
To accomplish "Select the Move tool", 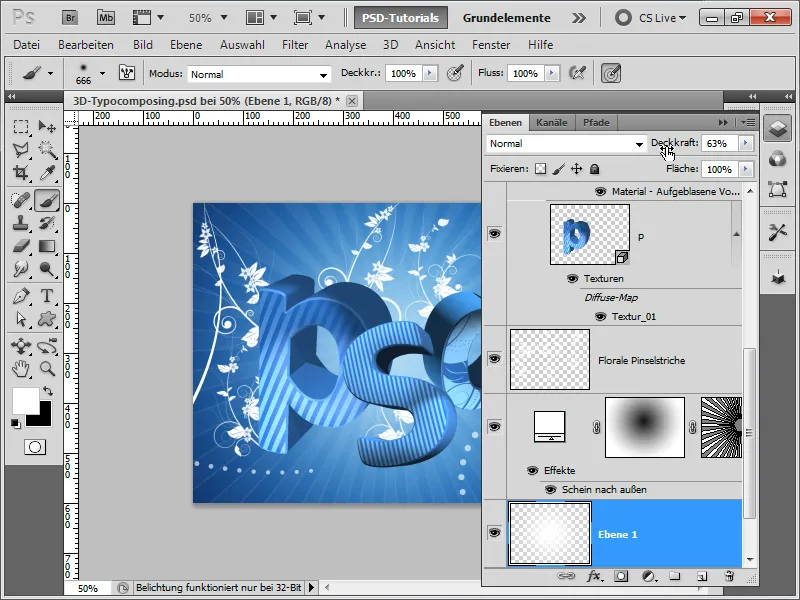I will pyautogui.click(x=47, y=127).
